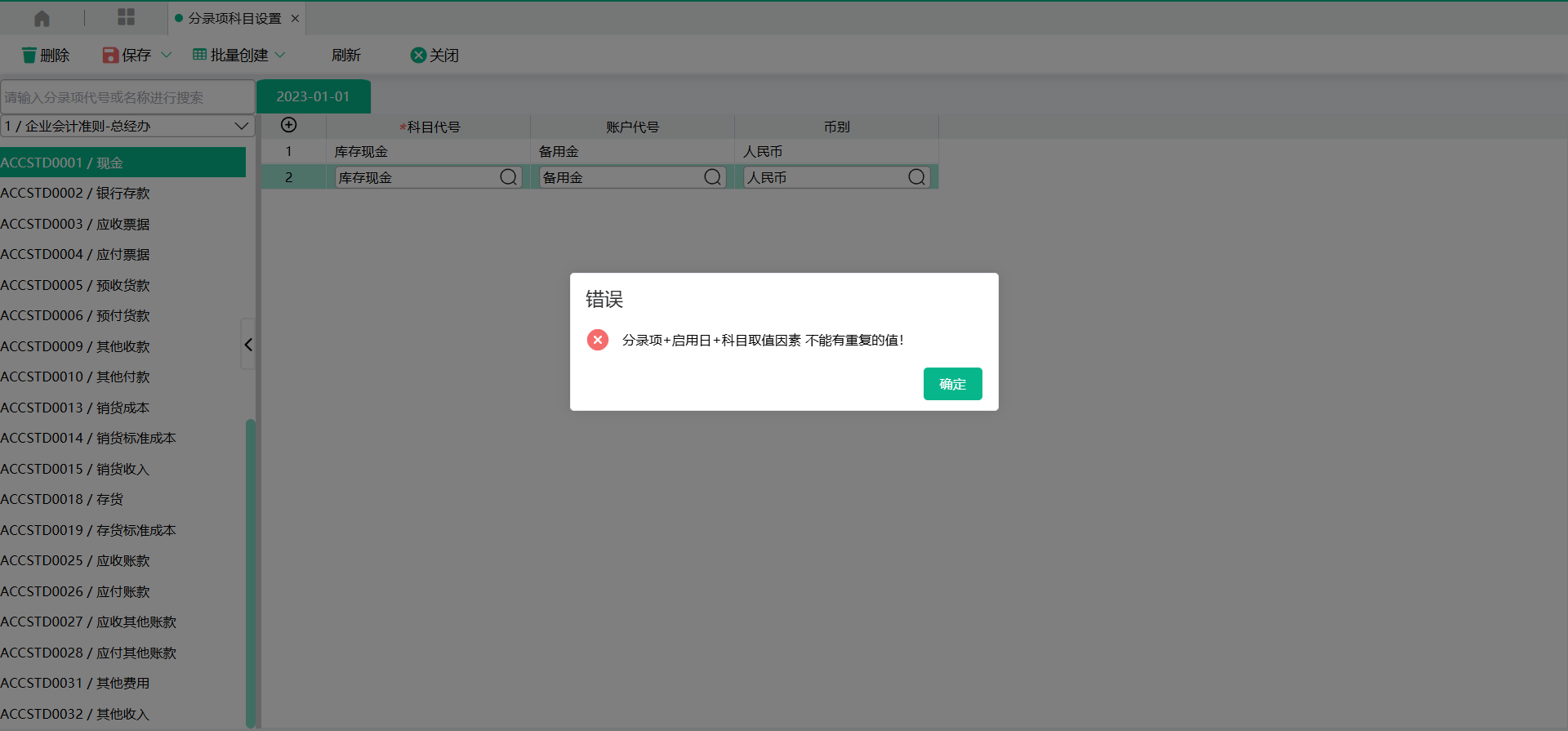Click search icon in row 2 备用金 field
The height and width of the screenshot is (731, 1568).
(x=712, y=177)
